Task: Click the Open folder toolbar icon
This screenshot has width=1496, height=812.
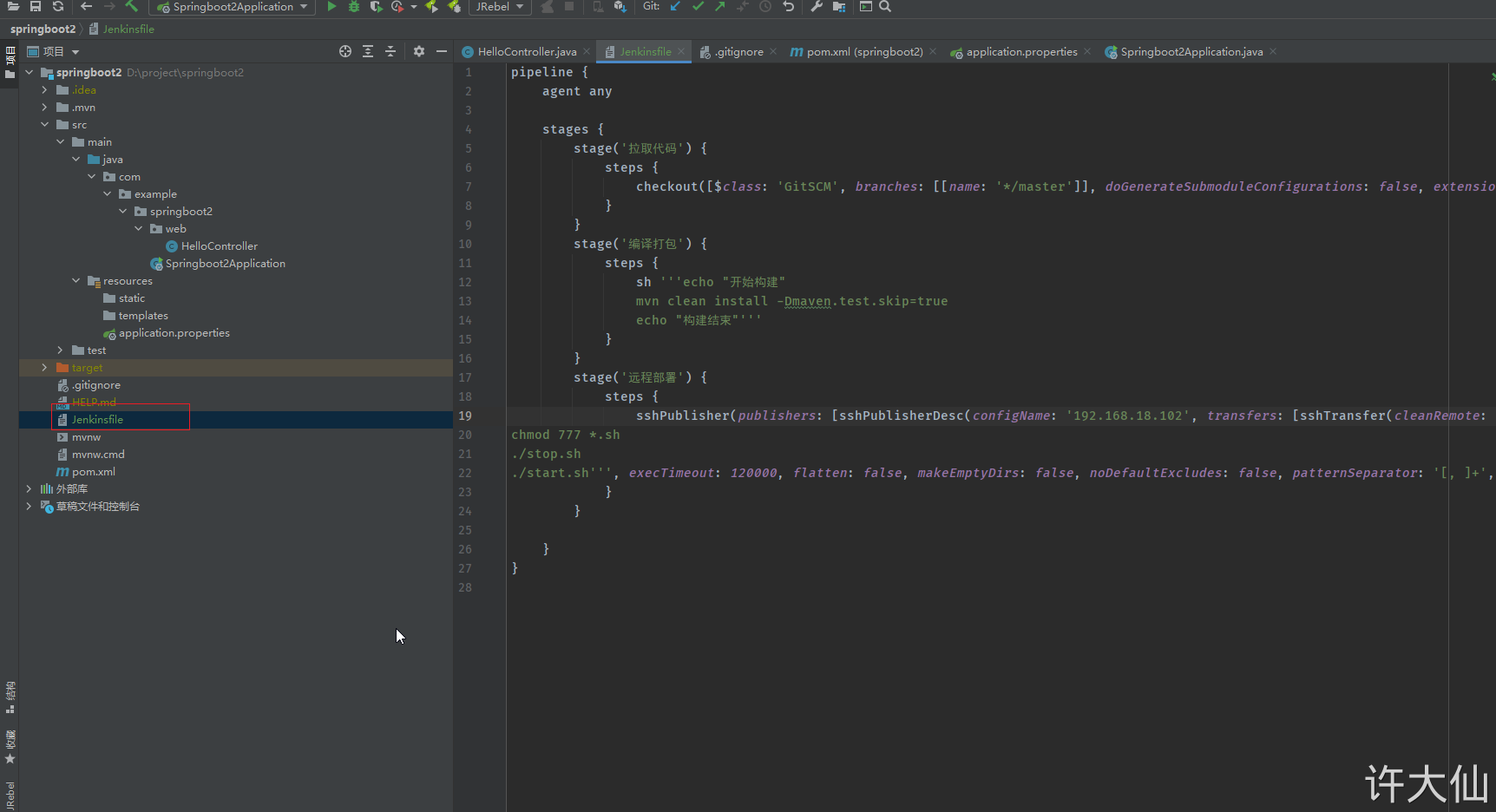Action: point(13,6)
